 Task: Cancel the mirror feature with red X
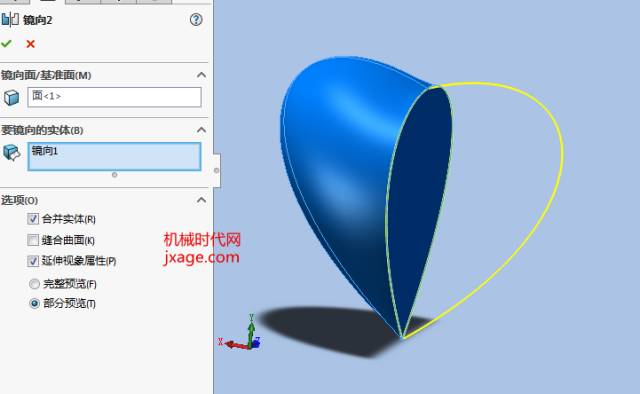pyautogui.click(x=30, y=44)
